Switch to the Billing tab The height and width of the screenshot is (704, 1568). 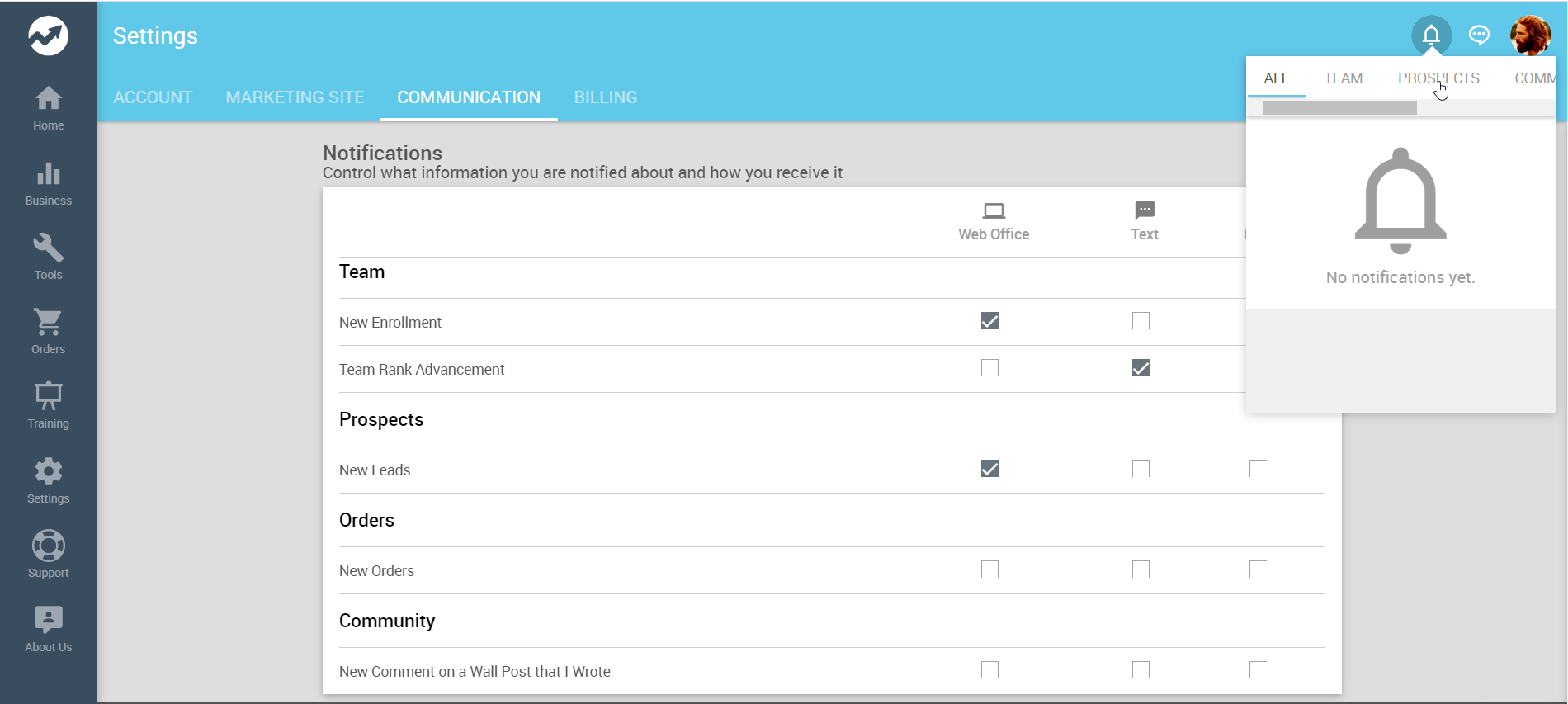[605, 97]
